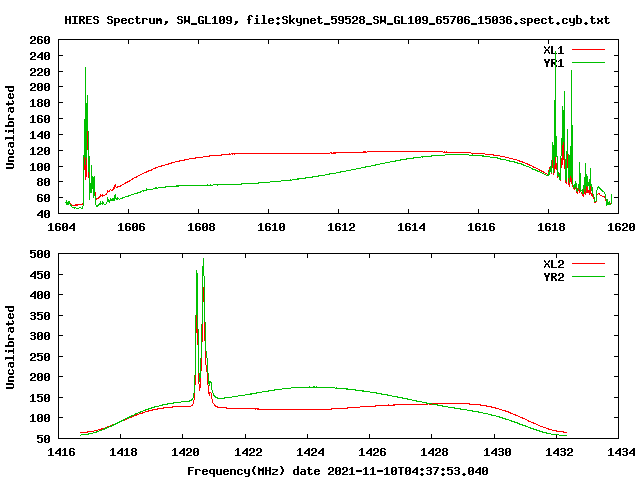Select the YR2 legend label
Viewport: 640px width, 480px height.
[553, 277]
